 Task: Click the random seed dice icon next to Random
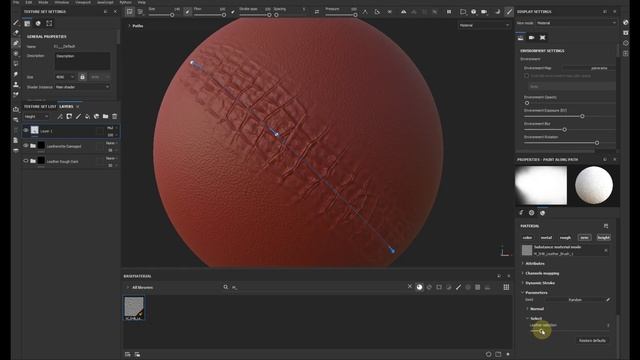tap(608, 300)
